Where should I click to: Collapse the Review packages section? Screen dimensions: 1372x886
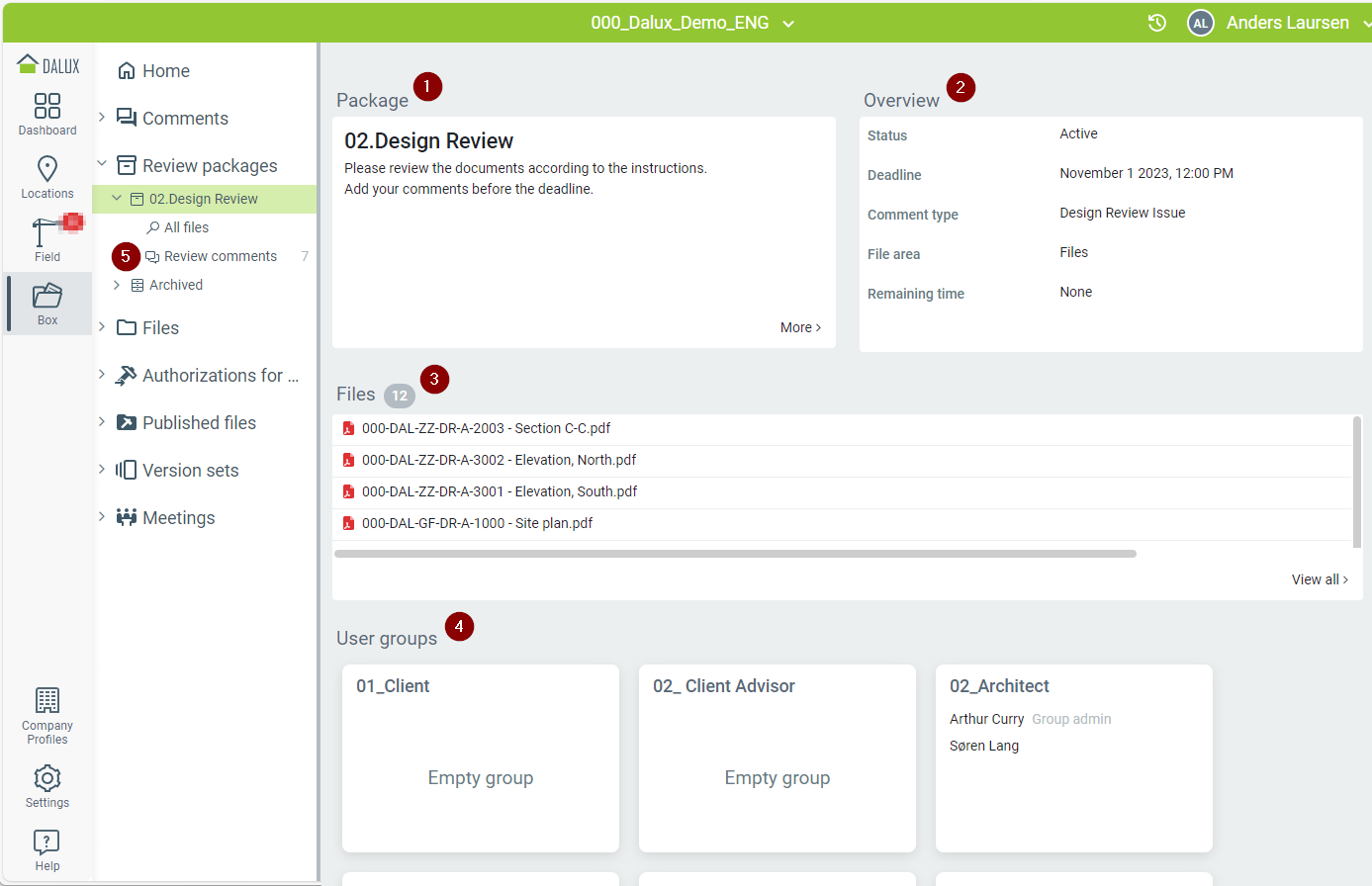(x=102, y=165)
